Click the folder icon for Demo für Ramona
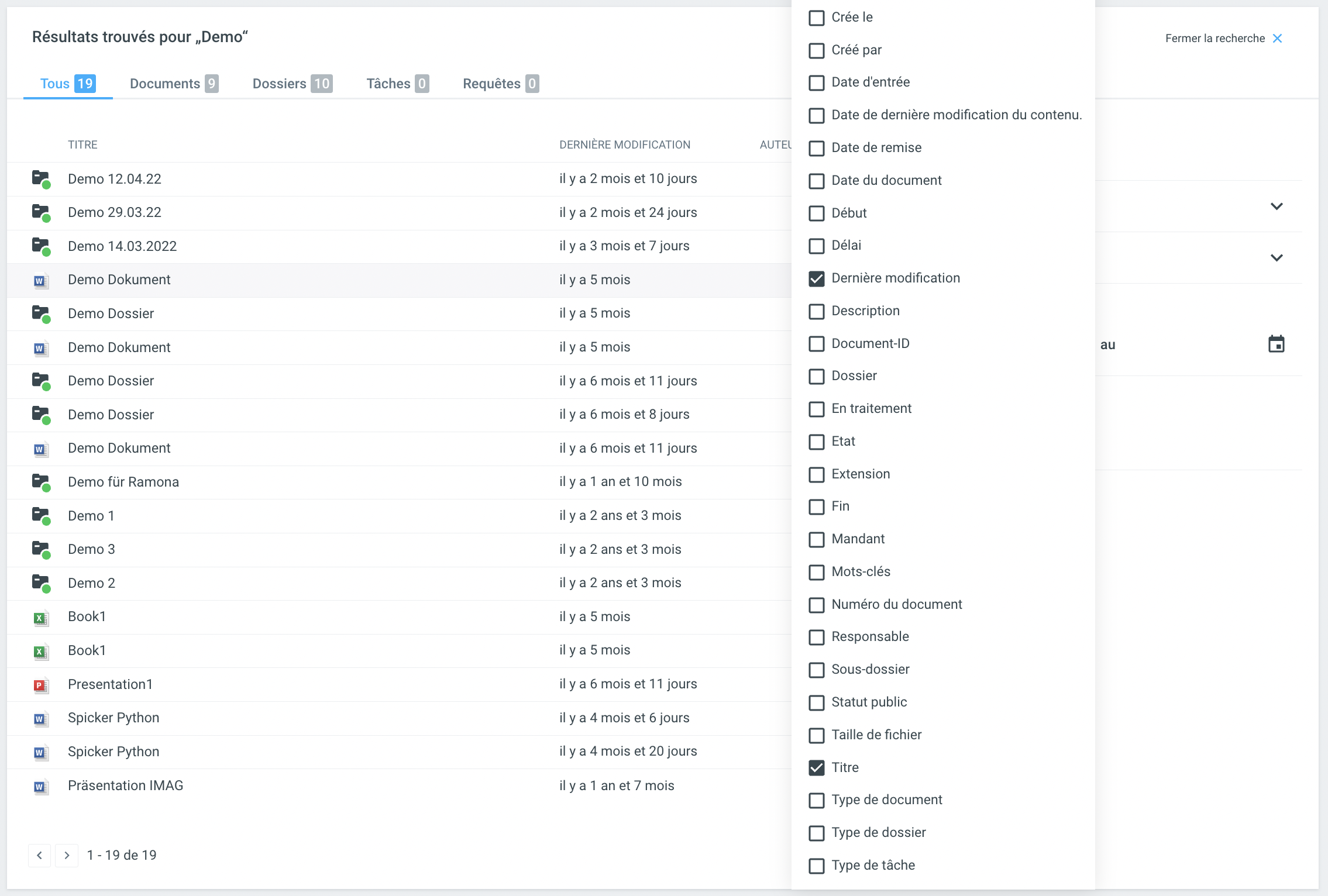This screenshot has width=1328, height=896. click(40, 482)
